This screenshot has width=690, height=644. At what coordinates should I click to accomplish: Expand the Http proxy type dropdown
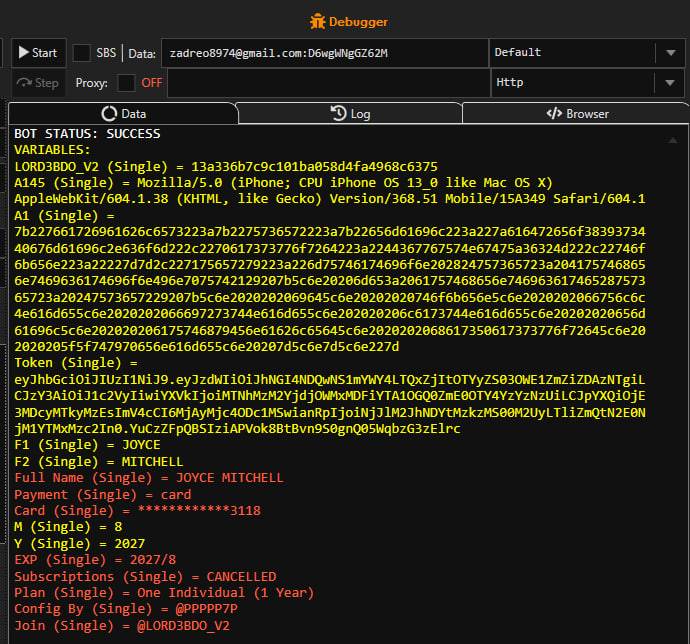tap(572, 83)
